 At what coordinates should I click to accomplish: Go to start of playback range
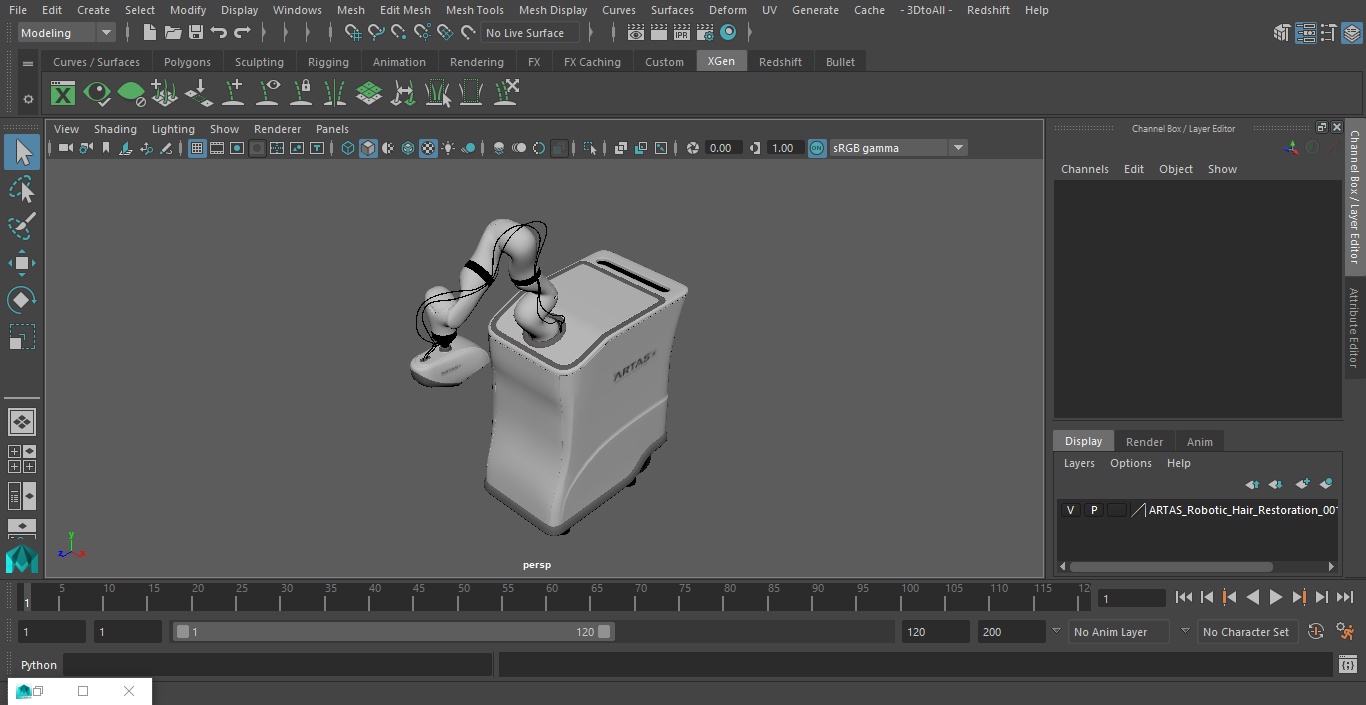click(1184, 597)
